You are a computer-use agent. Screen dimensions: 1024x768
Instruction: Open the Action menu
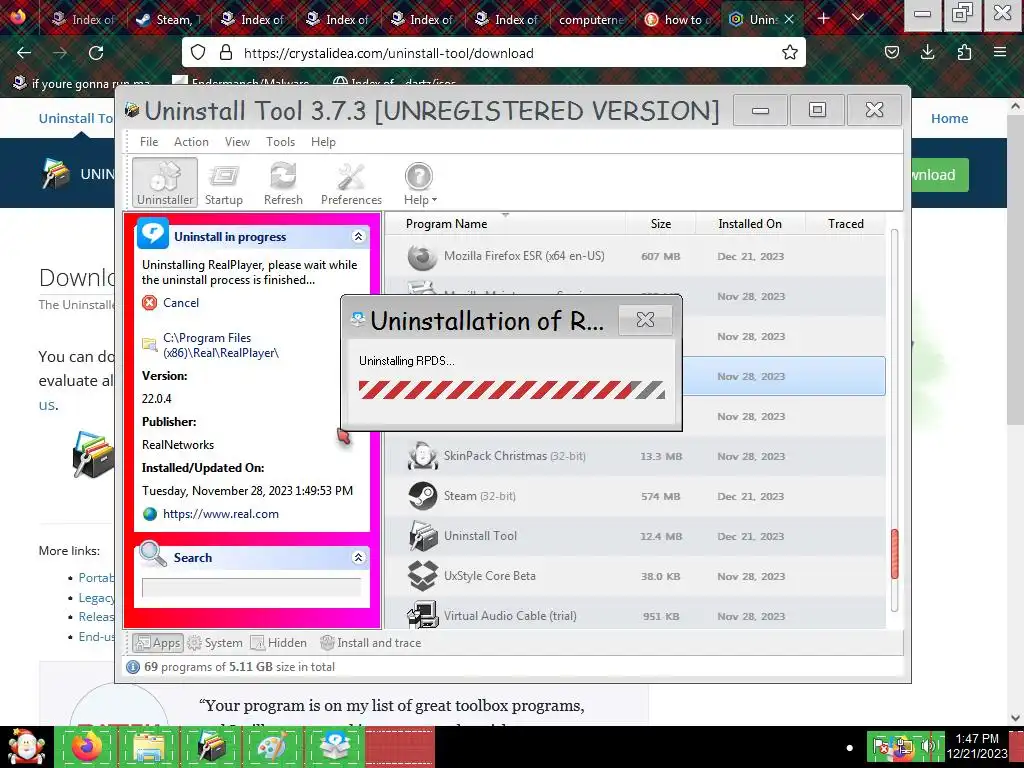pyautogui.click(x=191, y=142)
